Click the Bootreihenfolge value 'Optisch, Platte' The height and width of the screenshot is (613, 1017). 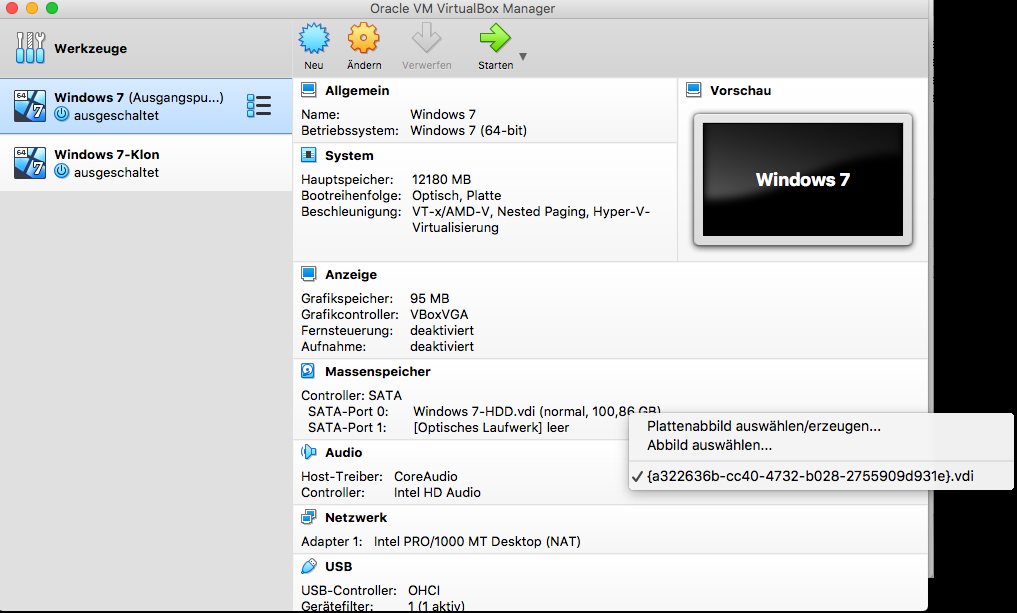(457, 195)
